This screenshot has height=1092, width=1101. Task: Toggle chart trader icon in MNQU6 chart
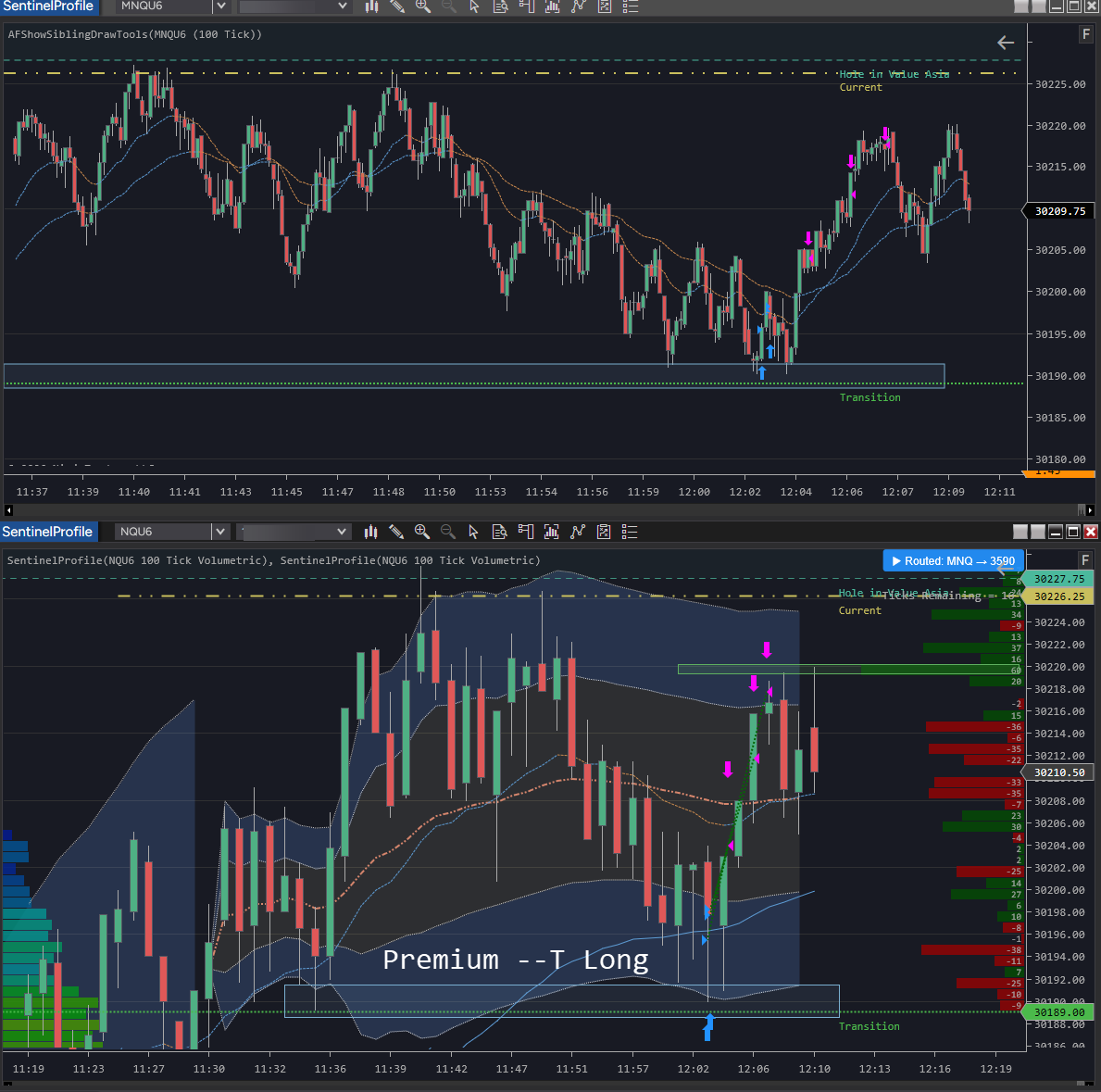pos(527,6)
